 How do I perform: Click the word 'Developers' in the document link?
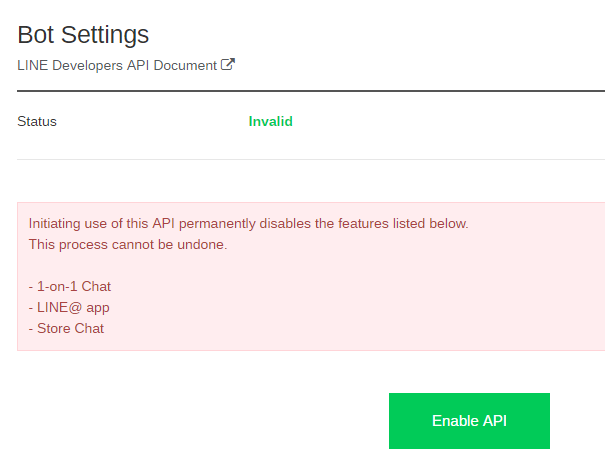point(88,65)
